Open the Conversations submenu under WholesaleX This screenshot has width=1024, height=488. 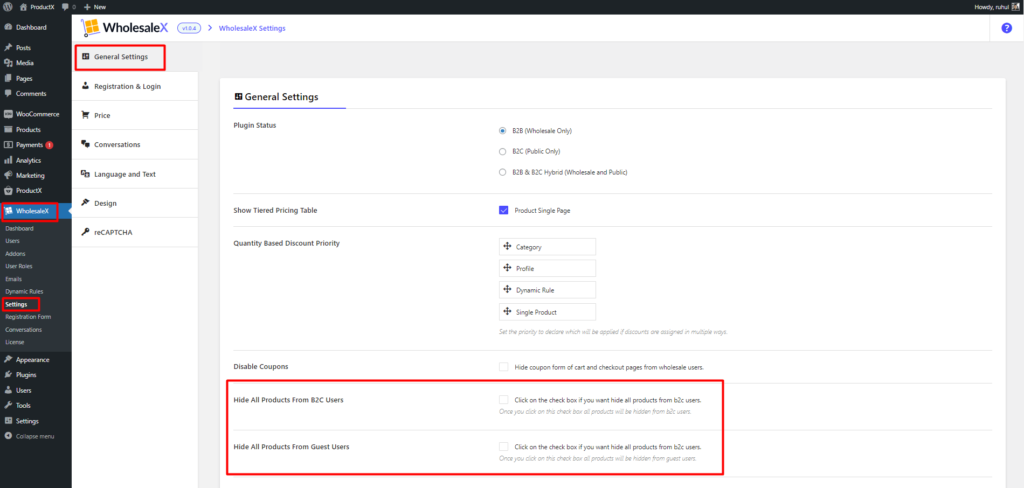(23, 329)
